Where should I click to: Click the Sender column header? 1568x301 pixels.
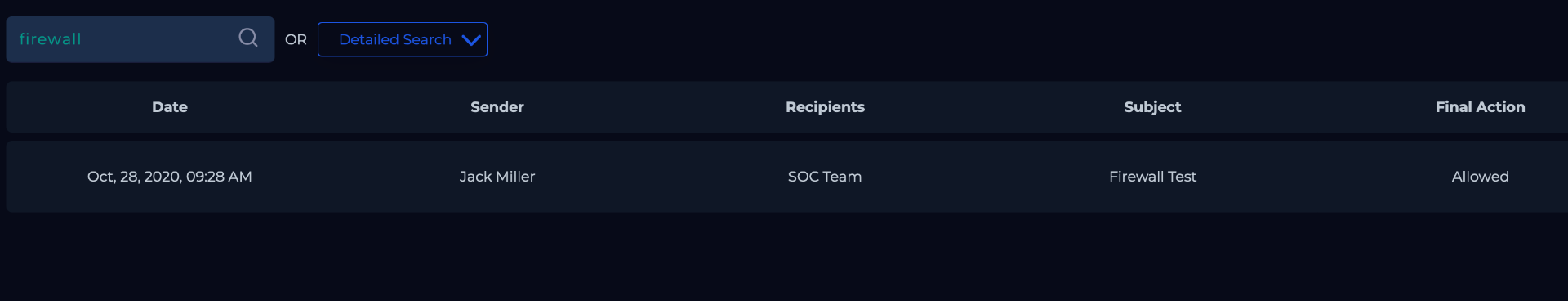coord(497,107)
